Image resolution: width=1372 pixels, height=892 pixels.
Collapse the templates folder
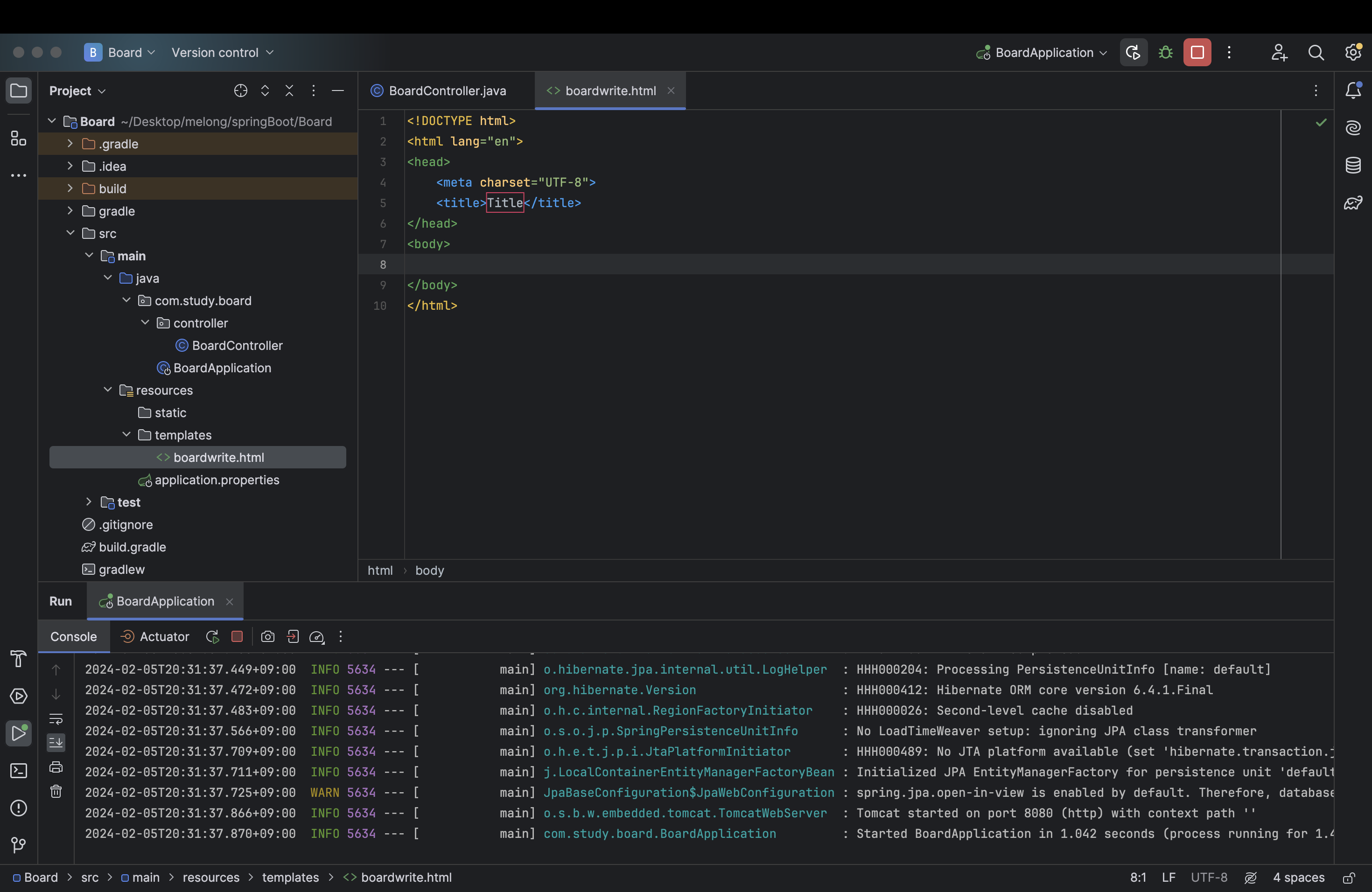126,434
